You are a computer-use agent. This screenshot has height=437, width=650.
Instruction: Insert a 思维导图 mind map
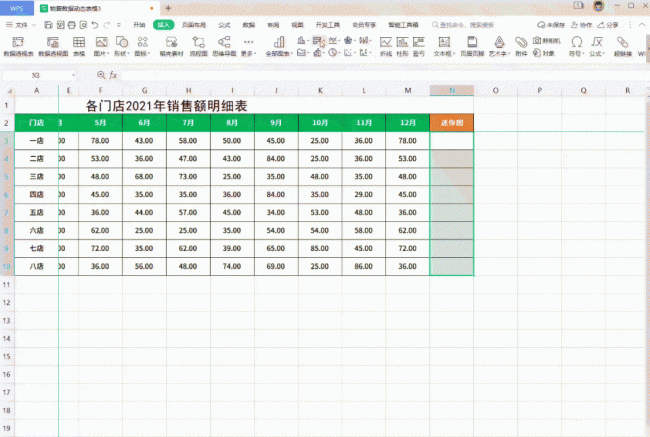pyautogui.click(x=224, y=46)
